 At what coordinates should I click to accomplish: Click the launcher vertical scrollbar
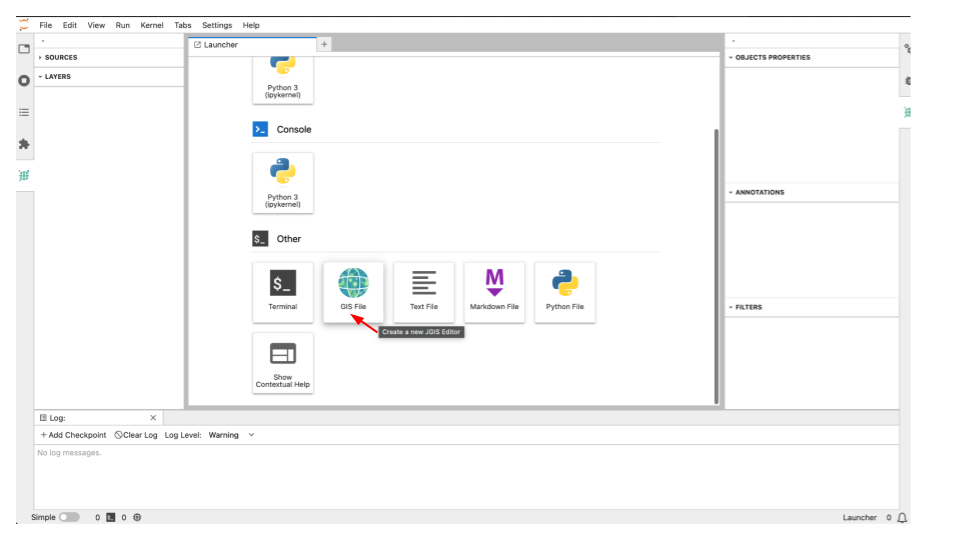pyautogui.click(x=715, y=260)
